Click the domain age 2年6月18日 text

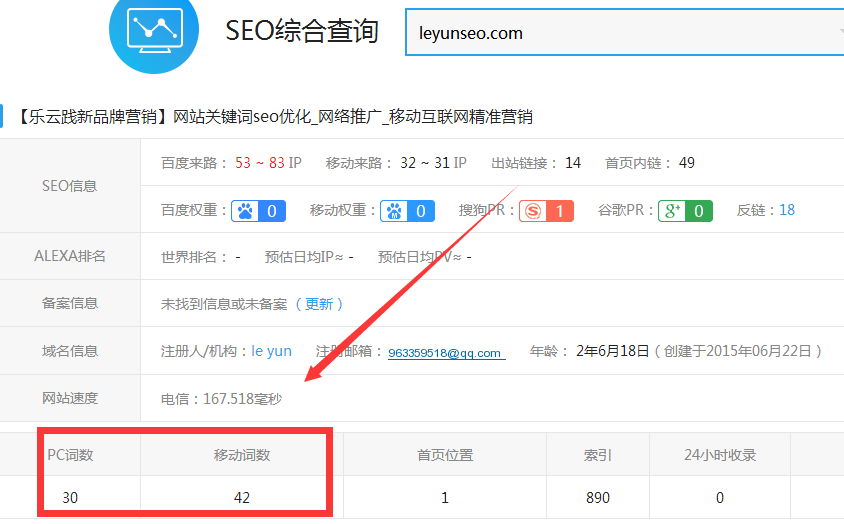[x=613, y=351]
